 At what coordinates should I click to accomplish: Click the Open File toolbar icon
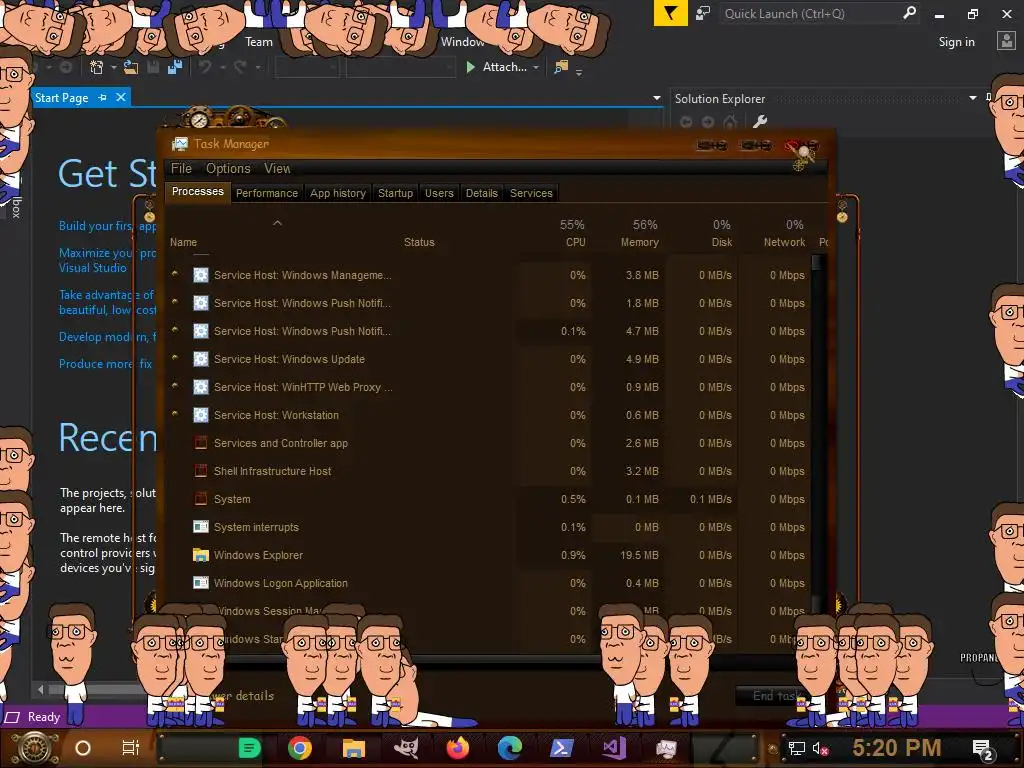click(131, 67)
